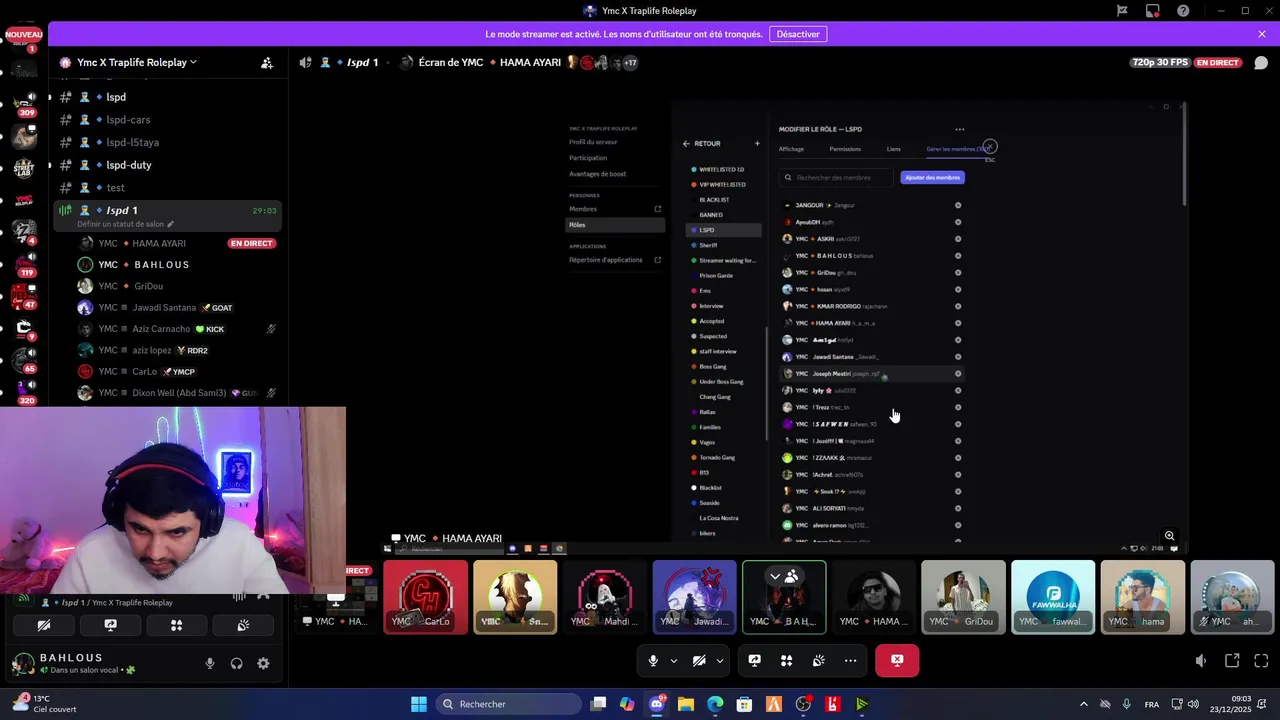Open camera options dropdown arrow
This screenshot has height=720, width=1280.
click(x=719, y=660)
